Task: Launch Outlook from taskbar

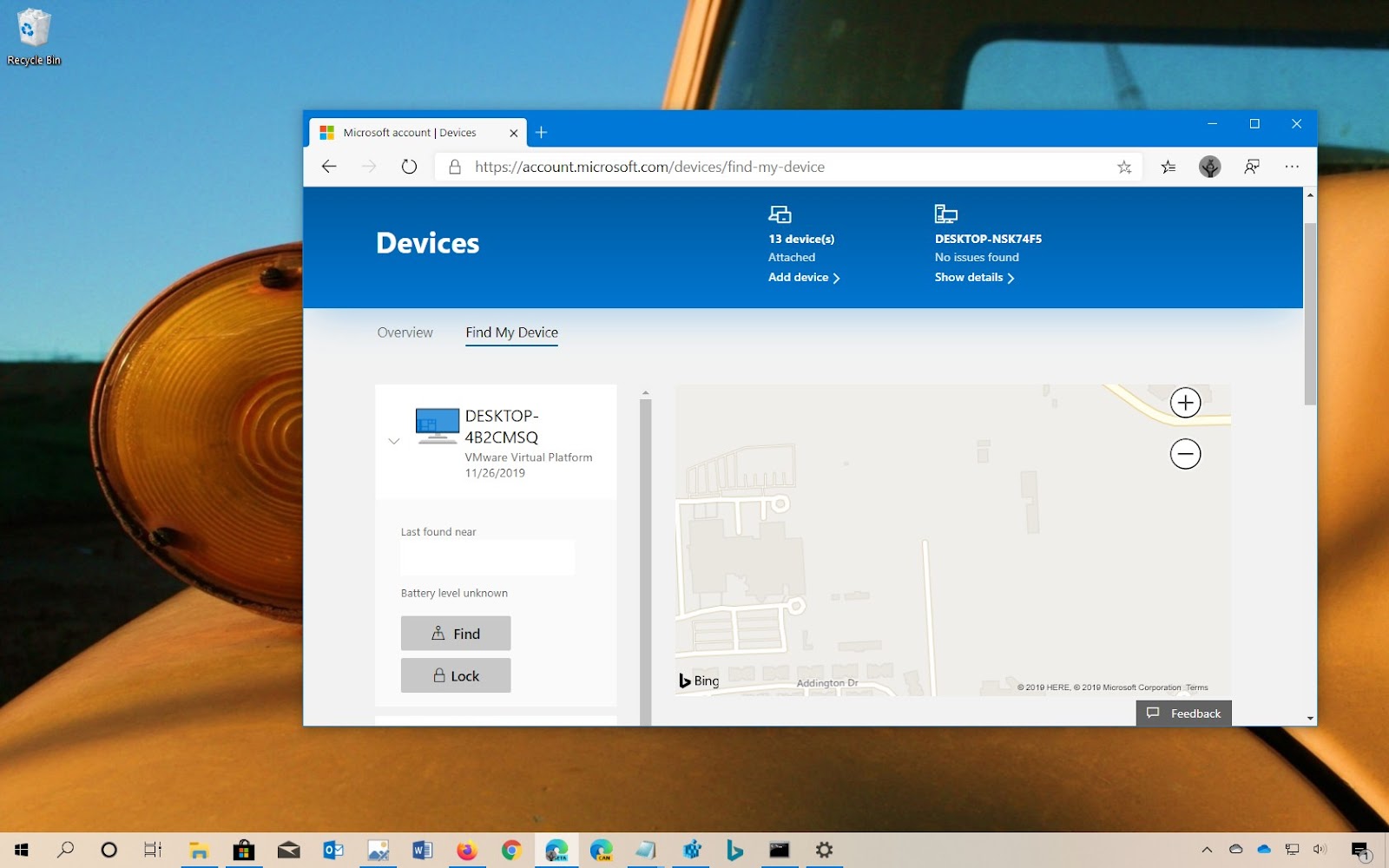Action: coord(333,850)
